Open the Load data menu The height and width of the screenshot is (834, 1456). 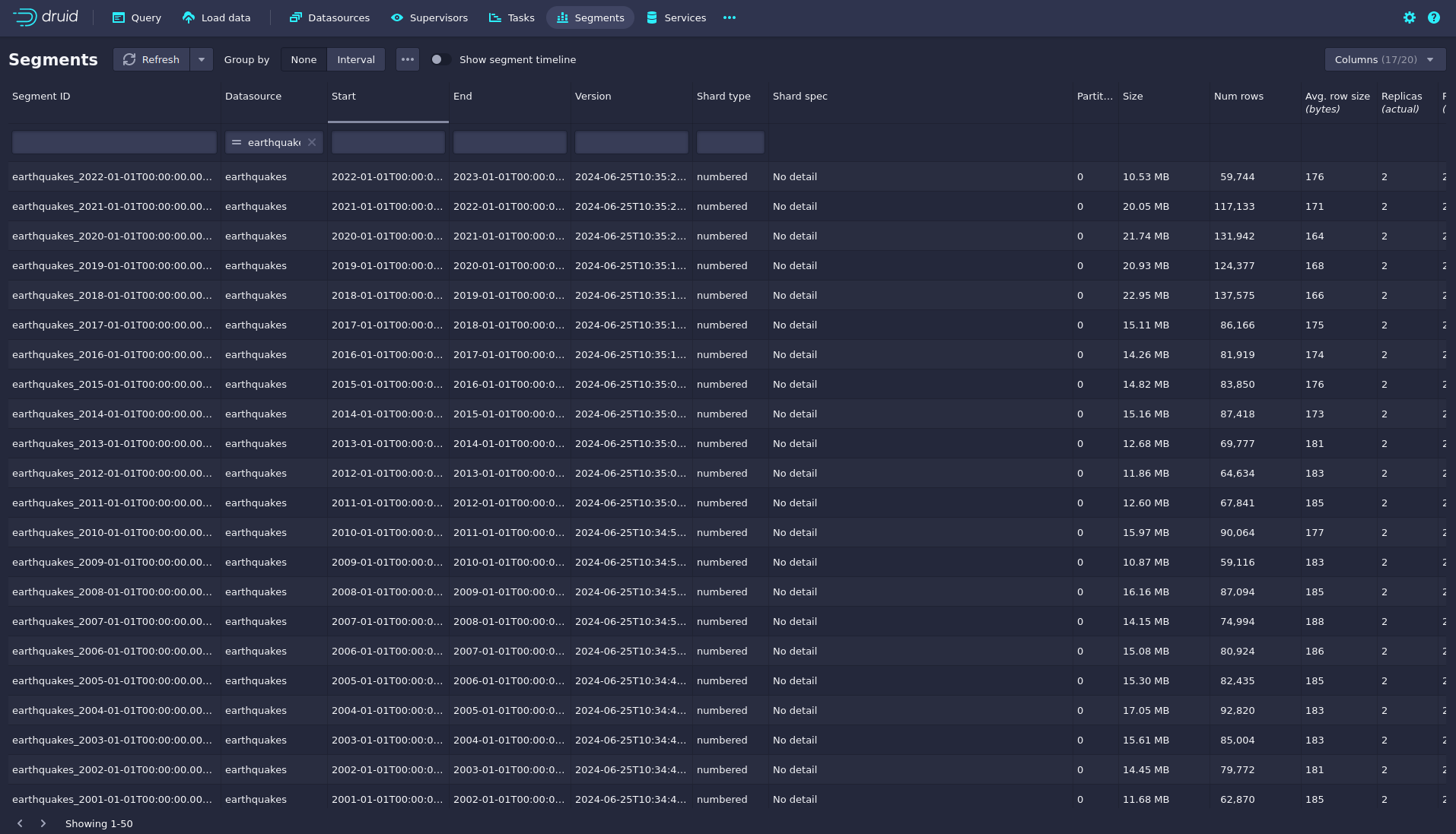[x=216, y=17]
